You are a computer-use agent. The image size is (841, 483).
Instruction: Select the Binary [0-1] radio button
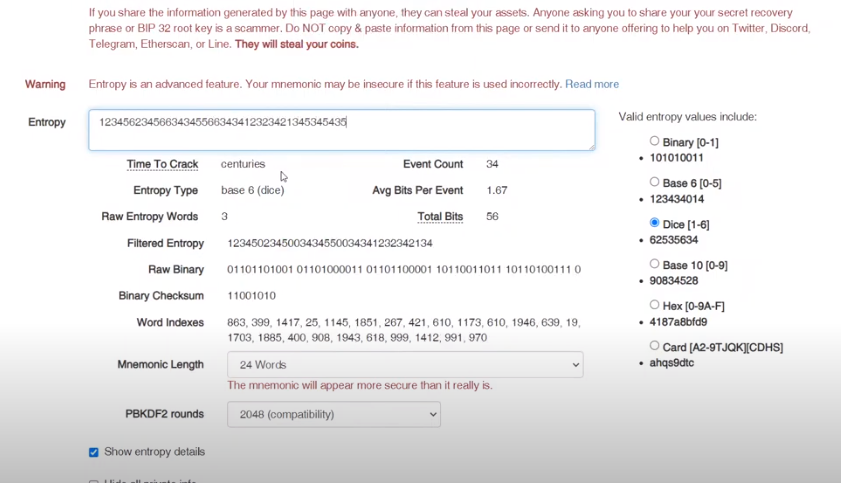[x=655, y=142]
